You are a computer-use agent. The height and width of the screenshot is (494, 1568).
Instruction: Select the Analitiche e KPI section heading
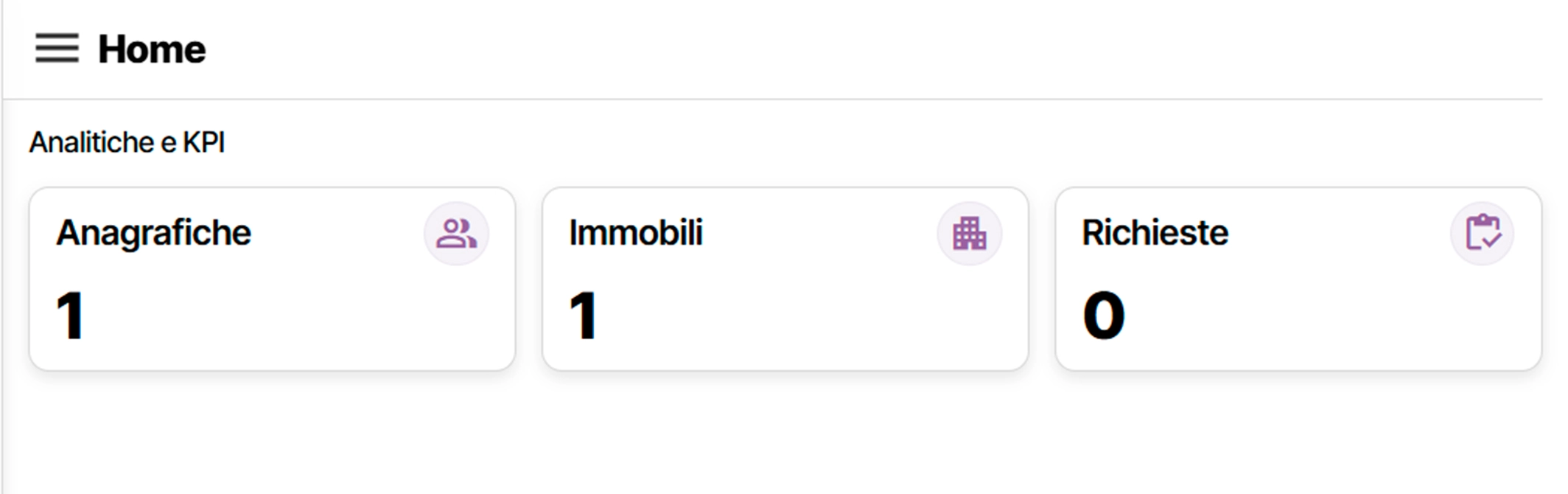[127, 142]
